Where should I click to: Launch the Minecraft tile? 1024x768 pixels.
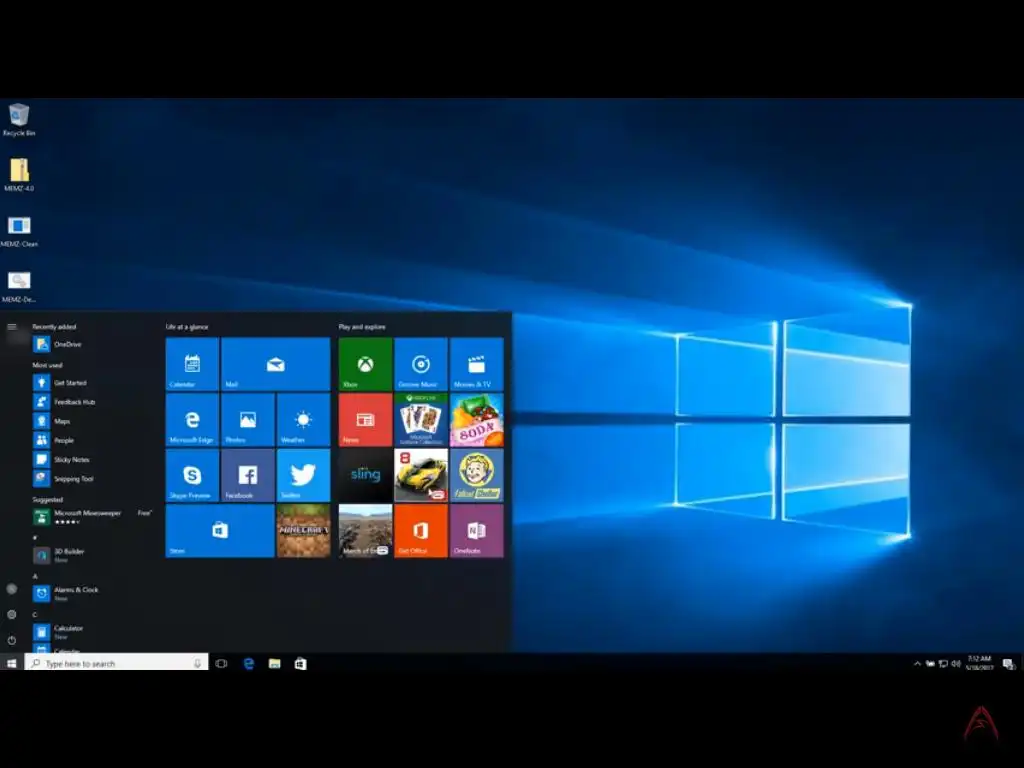coord(303,530)
